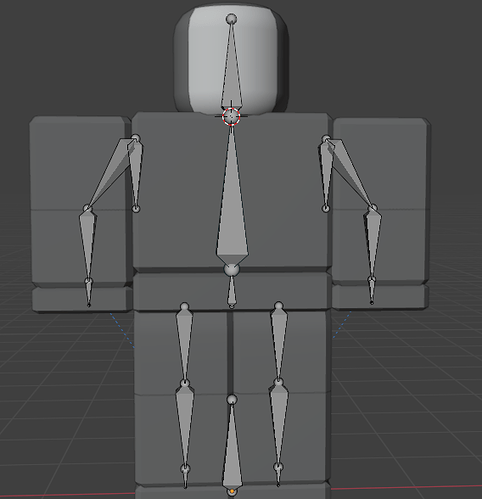This screenshot has width=482, height=499.
Task: Click the elbow joint sphere of the left arm
Action: (x=87, y=209)
